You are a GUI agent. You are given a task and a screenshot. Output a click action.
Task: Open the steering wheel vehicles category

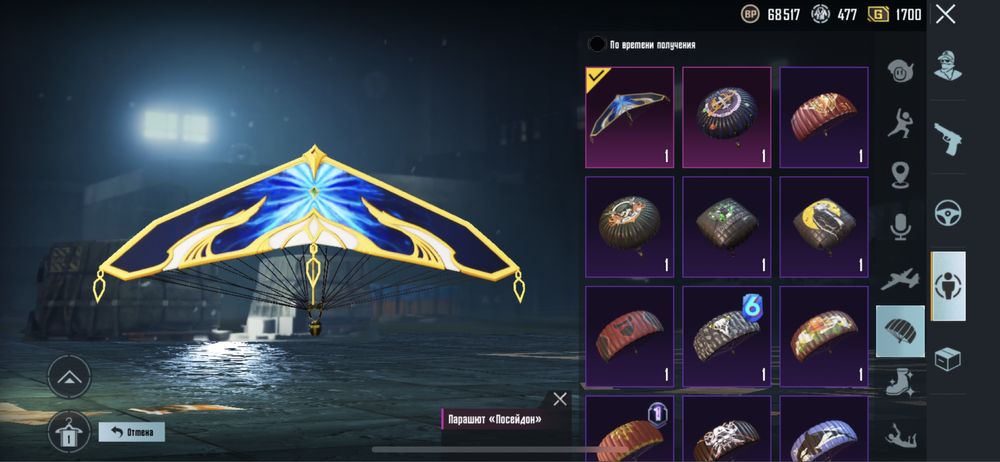tap(948, 213)
